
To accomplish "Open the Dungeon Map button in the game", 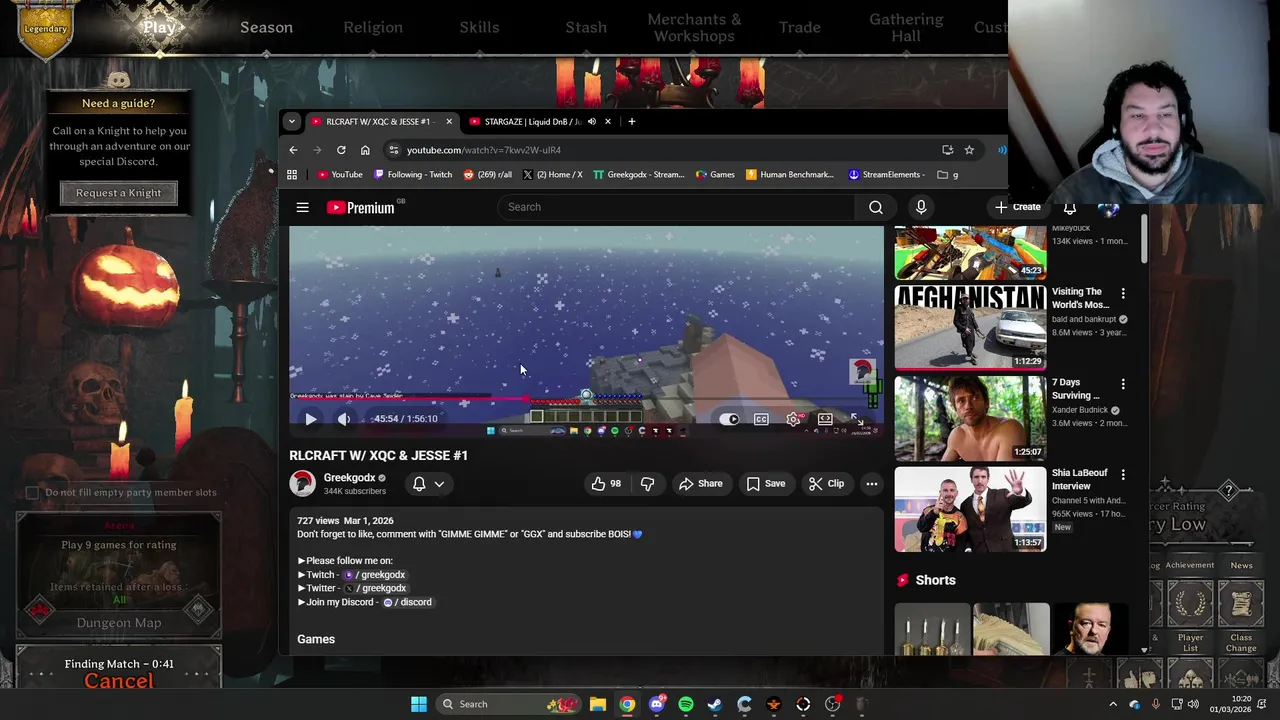I will point(119,623).
